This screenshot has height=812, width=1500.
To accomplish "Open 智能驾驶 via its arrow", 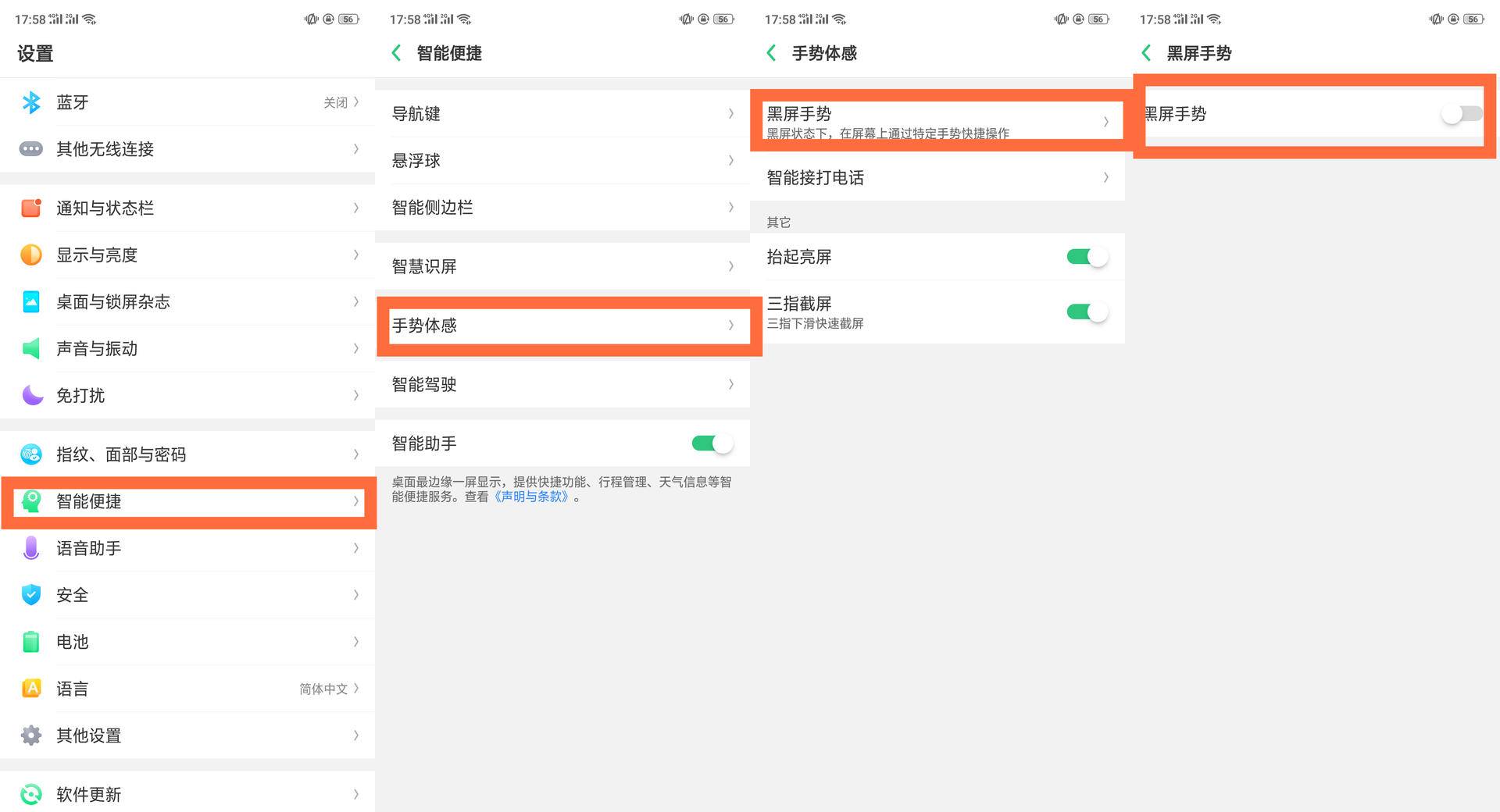I will 731,384.
